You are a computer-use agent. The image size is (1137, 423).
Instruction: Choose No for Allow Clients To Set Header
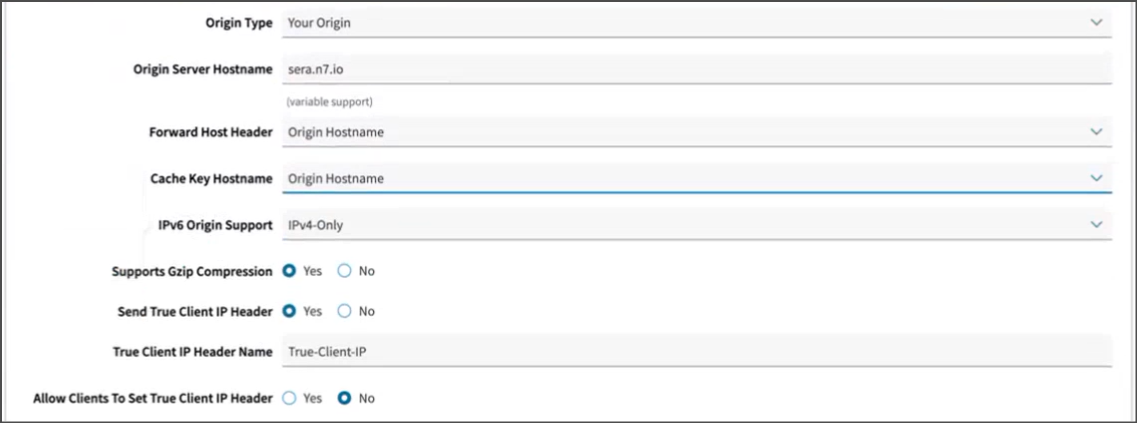[345, 398]
